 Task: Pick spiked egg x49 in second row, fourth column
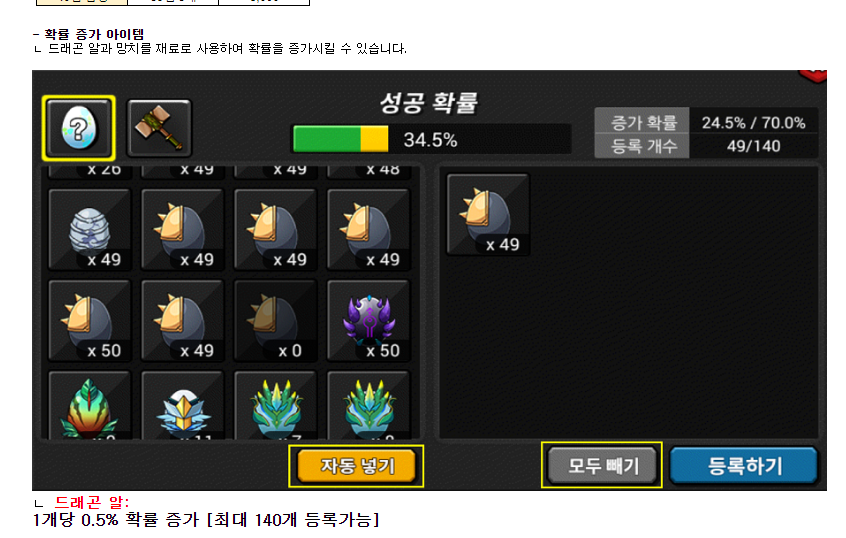pyautogui.click(x=369, y=229)
